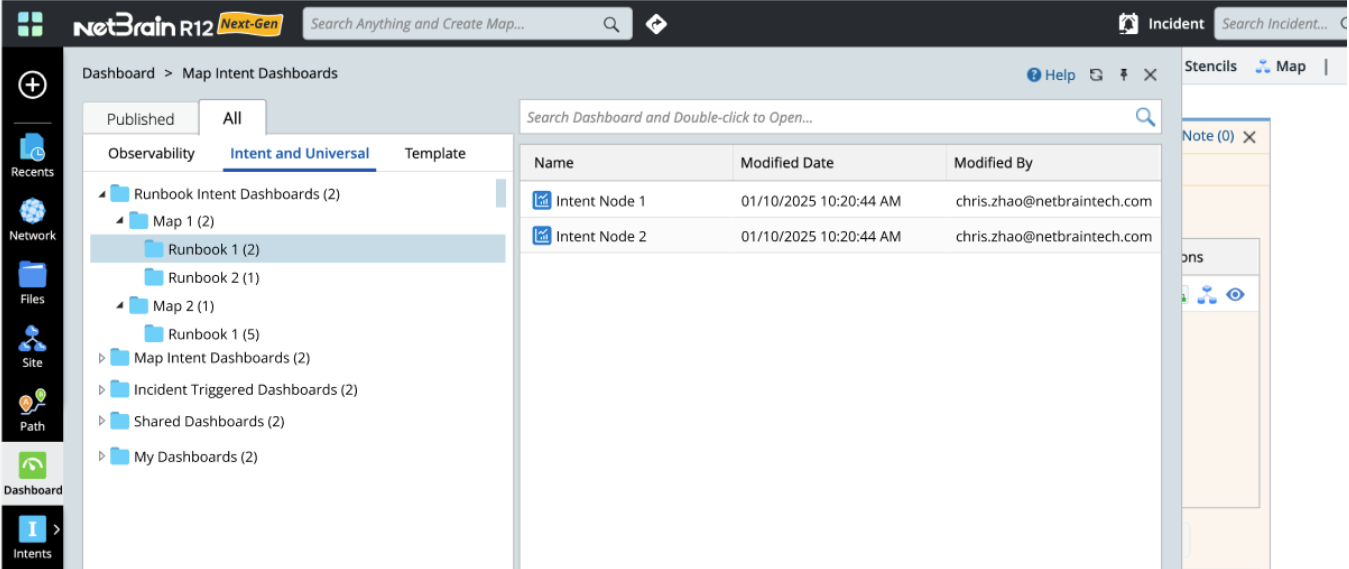Click the refresh icon beside Help
The image size is (1349, 569).
point(1096,75)
